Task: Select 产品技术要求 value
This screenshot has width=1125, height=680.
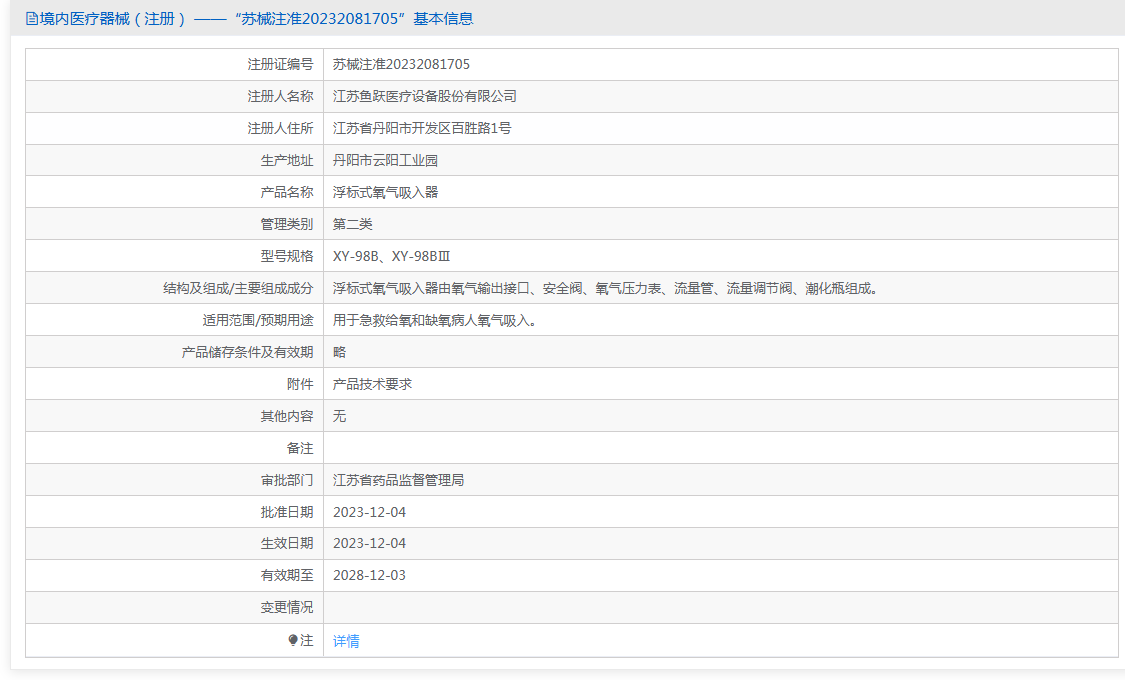Action: pyautogui.click(x=372, y=384)
